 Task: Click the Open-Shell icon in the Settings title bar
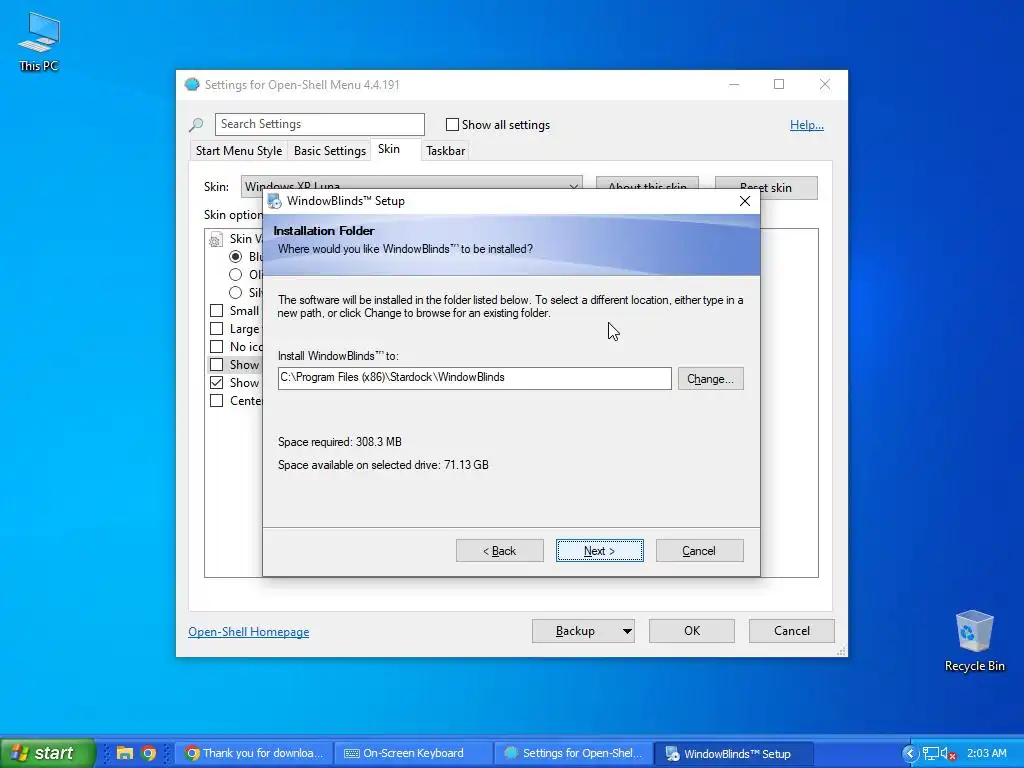[x=192, y=84]
